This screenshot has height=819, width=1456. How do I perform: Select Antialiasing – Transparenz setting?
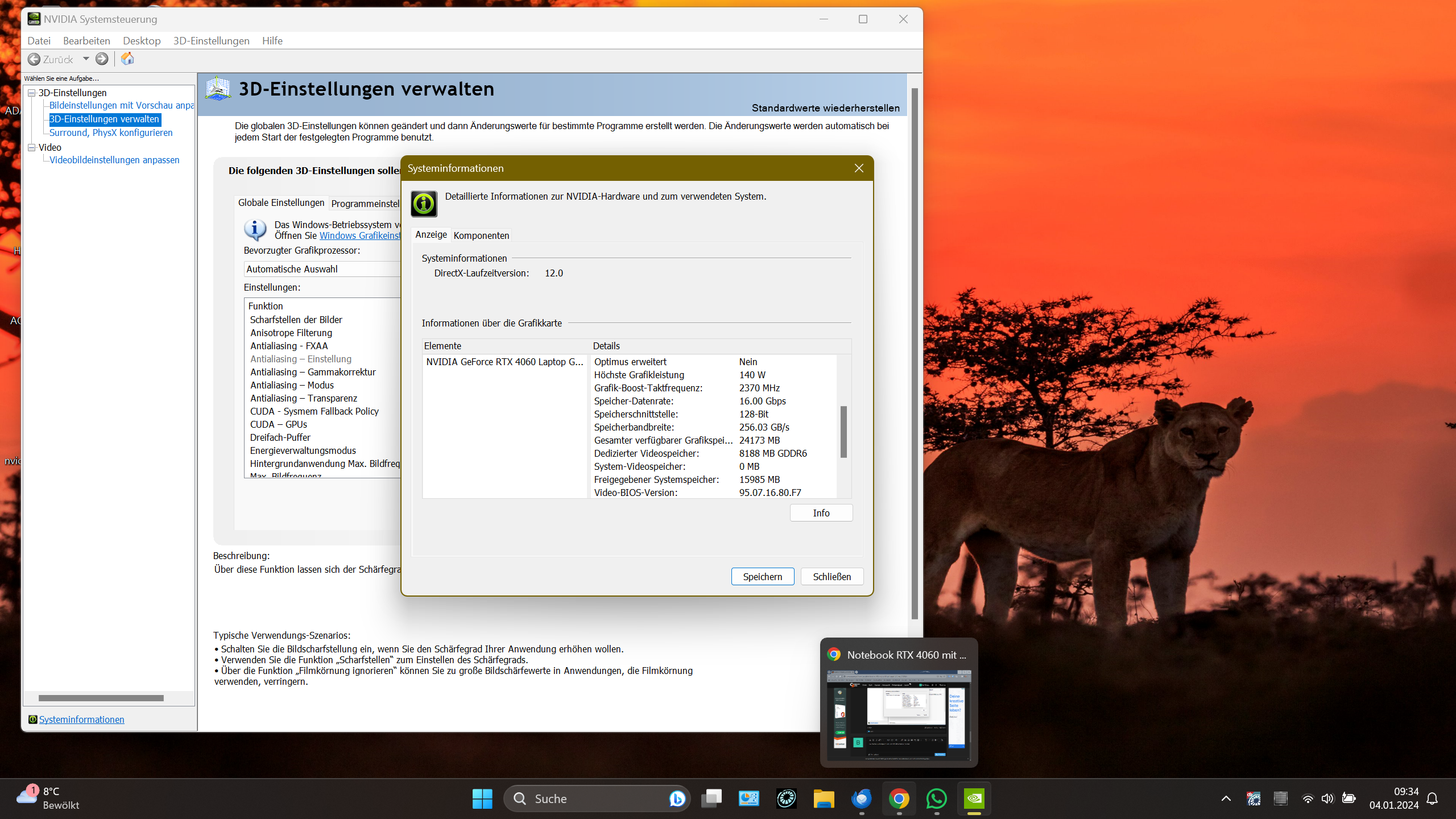click(304, 398)
